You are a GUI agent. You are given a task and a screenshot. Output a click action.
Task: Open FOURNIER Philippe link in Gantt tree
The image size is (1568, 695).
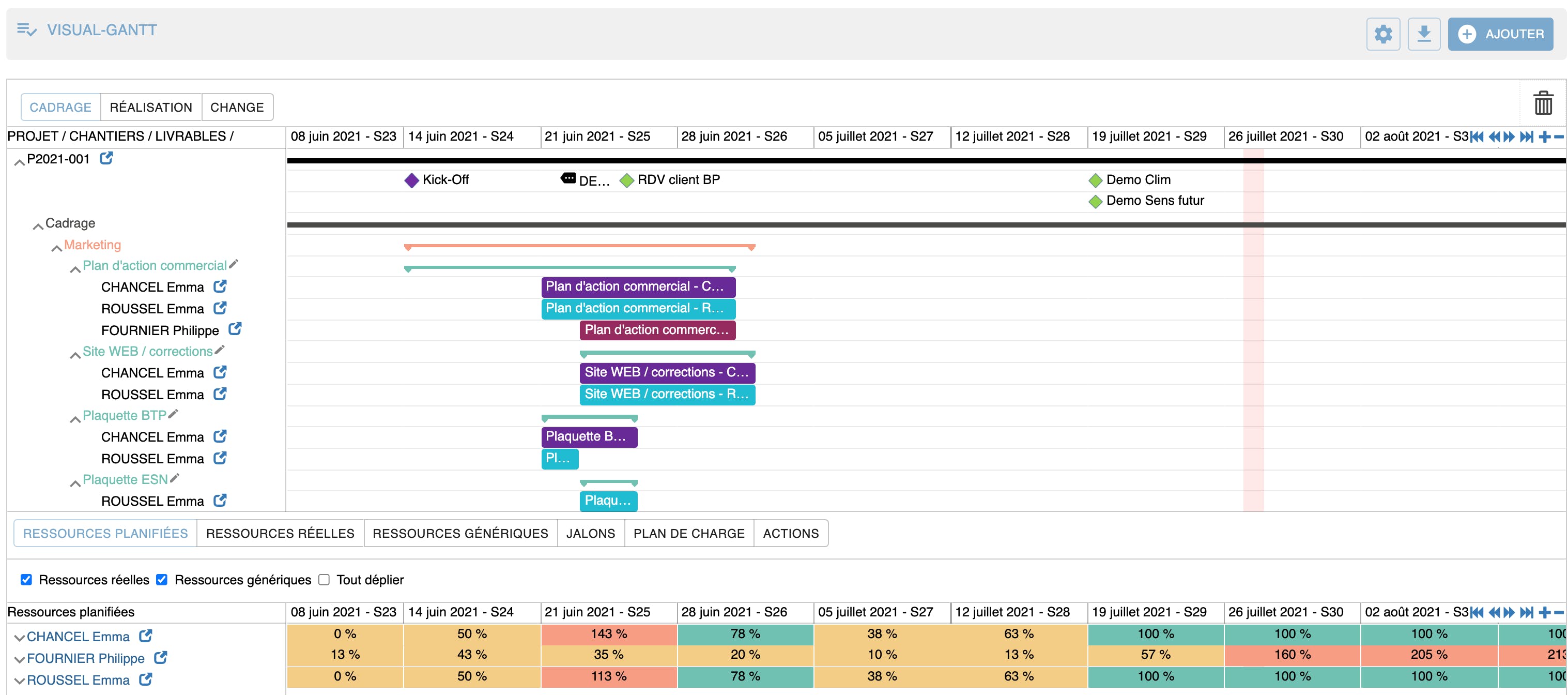(235, 329)
